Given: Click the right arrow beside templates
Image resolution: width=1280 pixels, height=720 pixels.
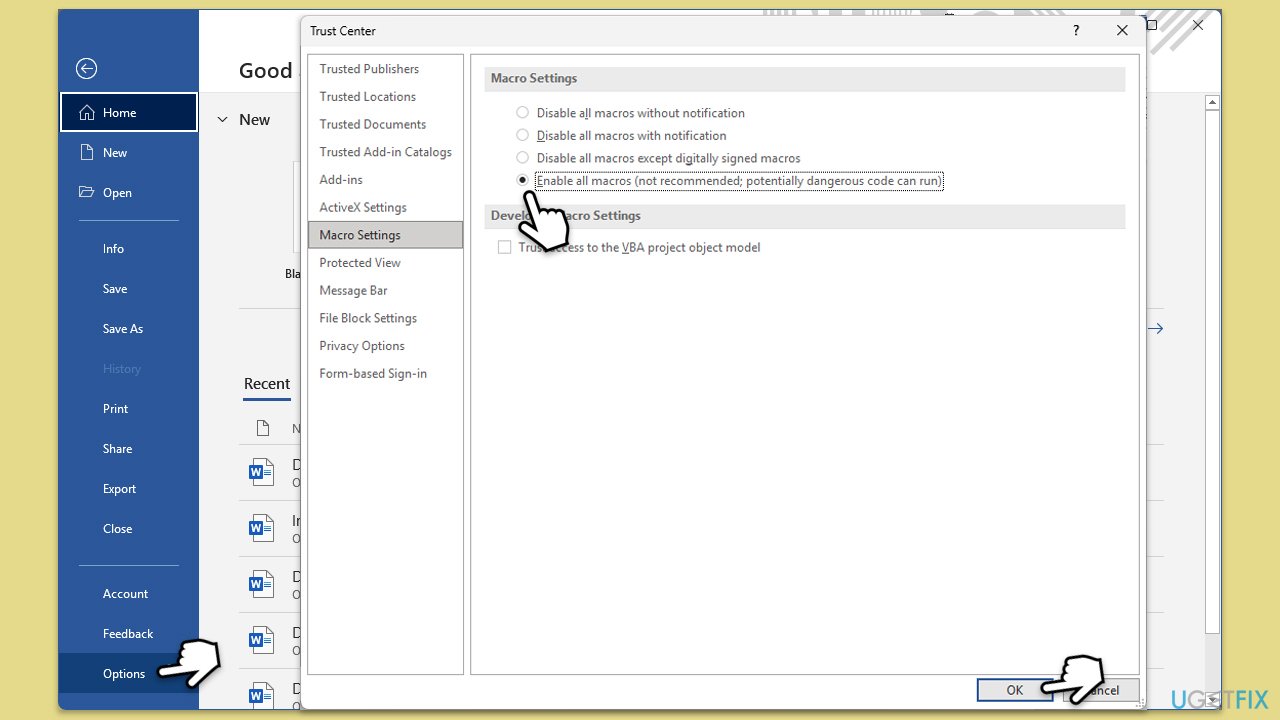Looking at the screenshot, I should pyautogui.click(x=1155, y=328).
